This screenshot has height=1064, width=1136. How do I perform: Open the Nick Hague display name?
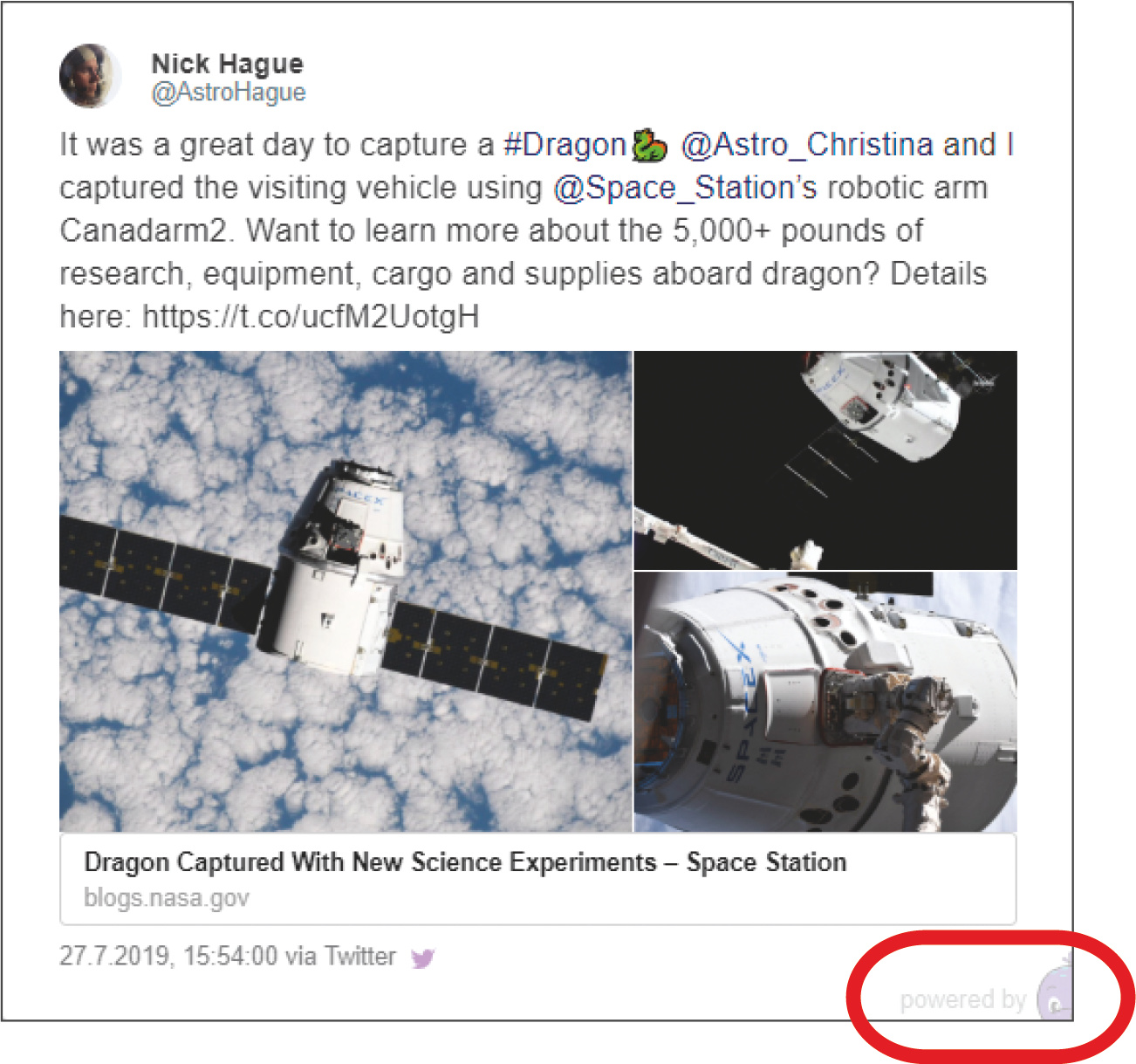[227, 64]
